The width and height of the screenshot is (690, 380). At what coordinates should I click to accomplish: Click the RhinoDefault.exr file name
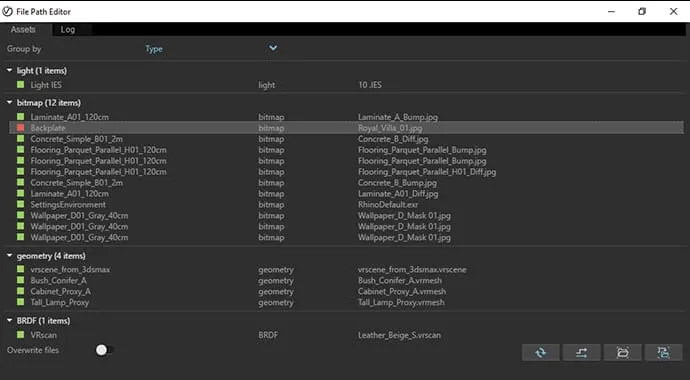tap(388, 205)
